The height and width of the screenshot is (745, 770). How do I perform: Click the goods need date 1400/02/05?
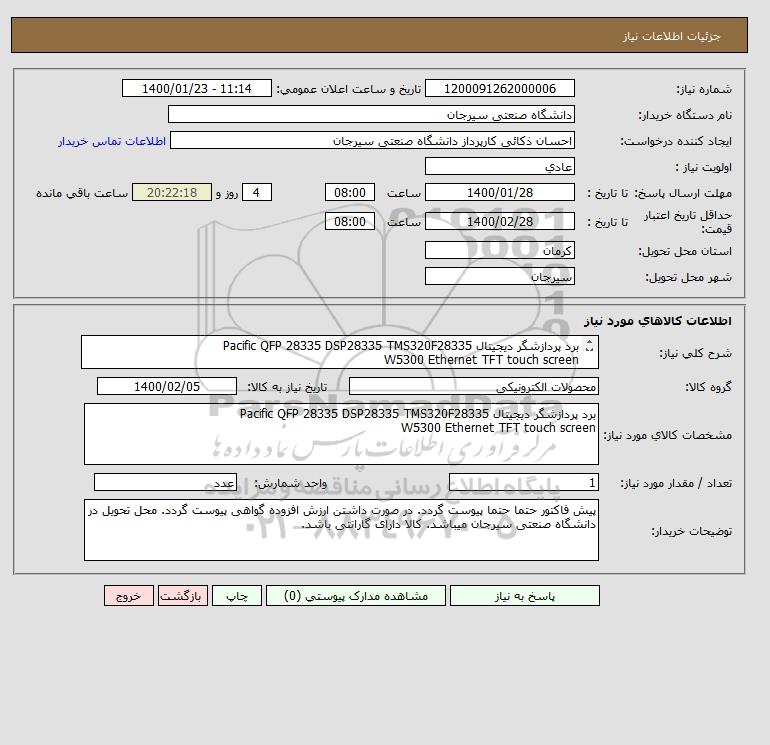167,387
